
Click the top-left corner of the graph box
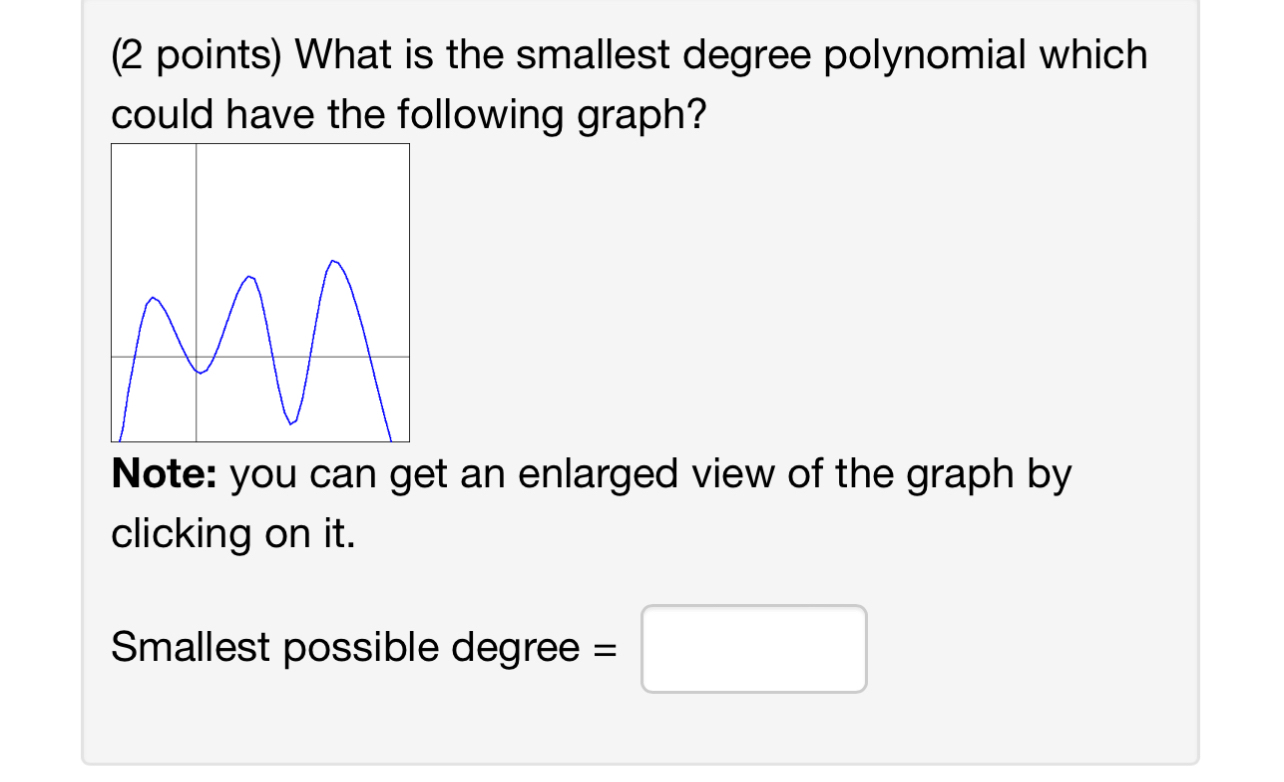(111, 144)
